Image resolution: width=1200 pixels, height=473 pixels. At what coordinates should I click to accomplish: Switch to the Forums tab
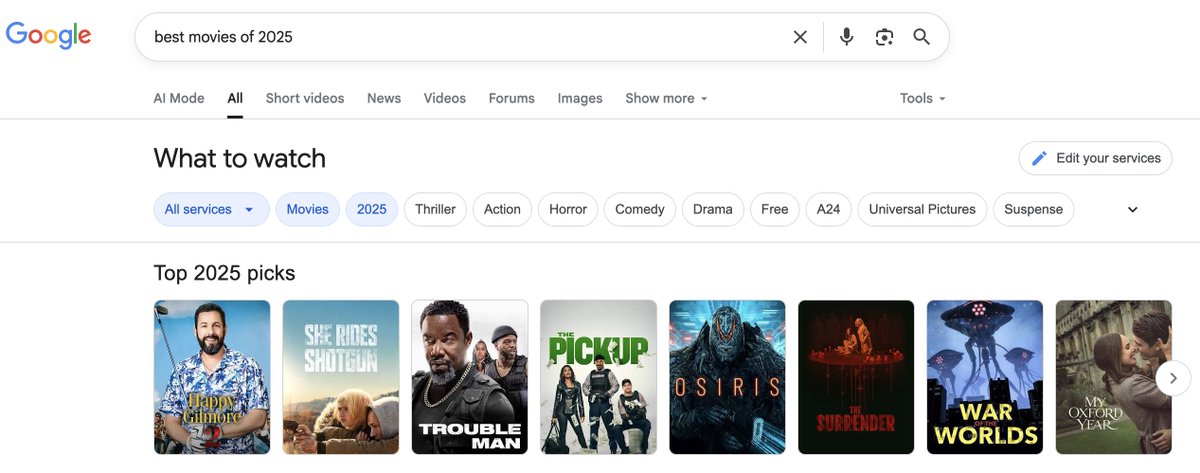(x=512, y=98)
